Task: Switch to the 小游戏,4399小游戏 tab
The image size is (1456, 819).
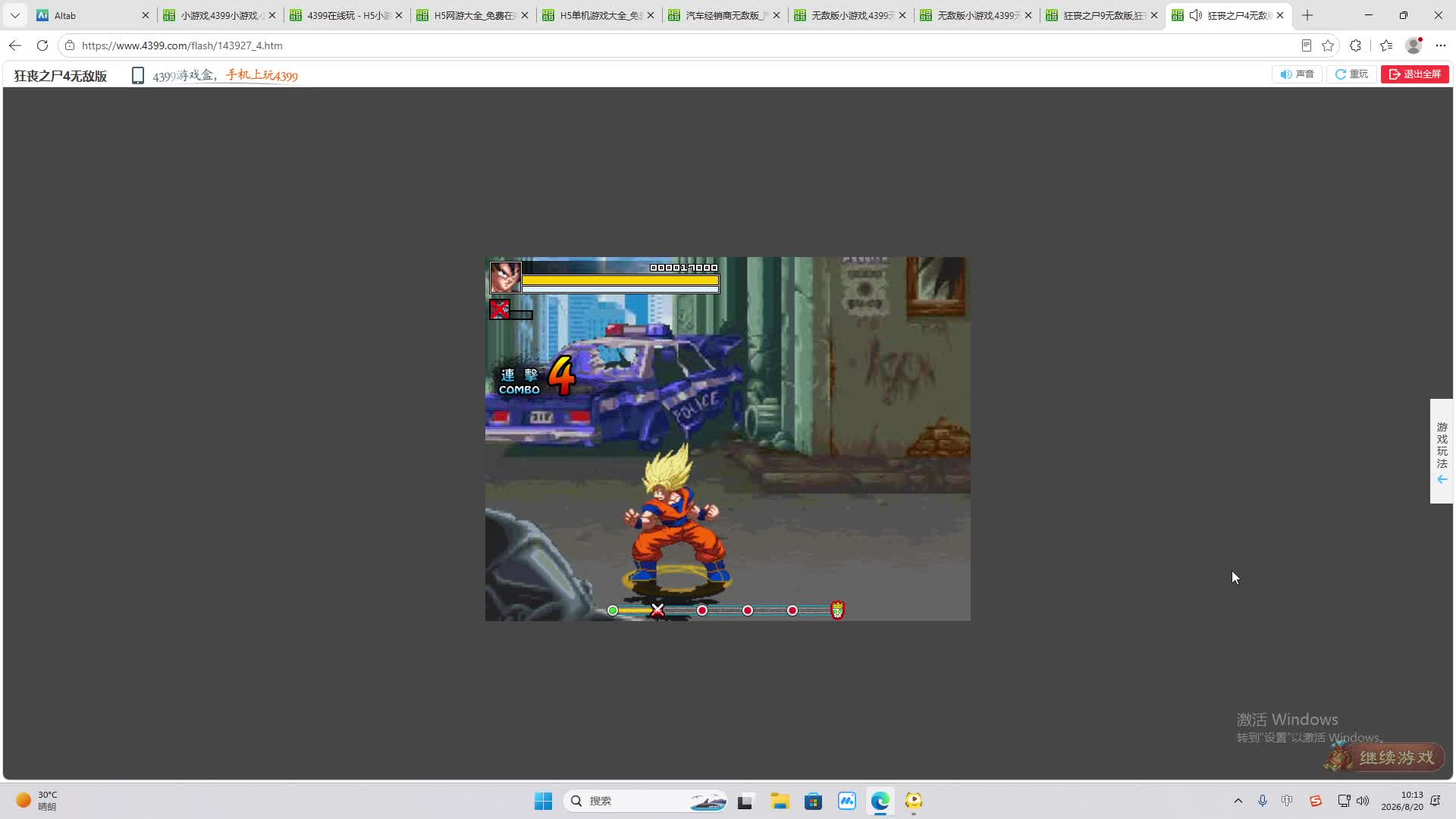Action: [x=218, y=15]
